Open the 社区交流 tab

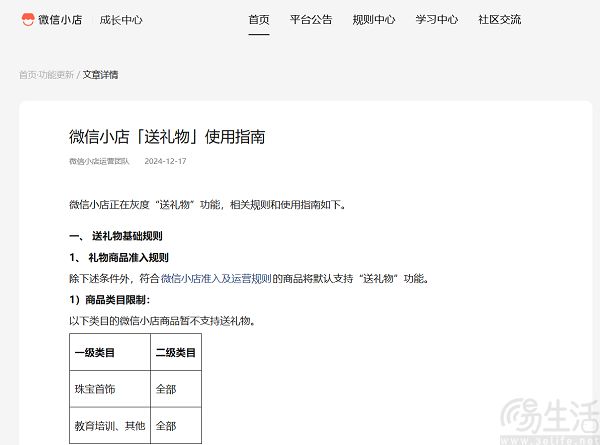click(x=499, y=20)
